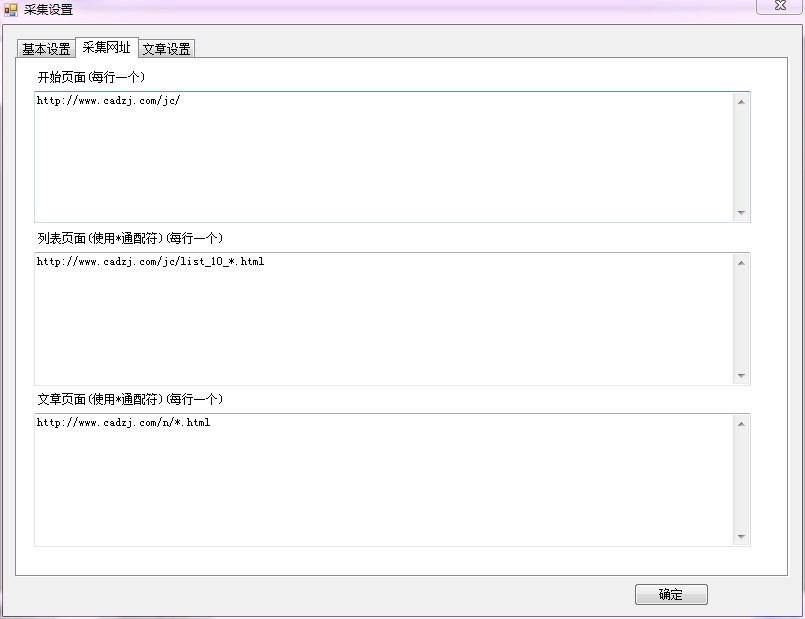Switch to the 基本设置 tab
805x619 pixels.
coord(46,49)
